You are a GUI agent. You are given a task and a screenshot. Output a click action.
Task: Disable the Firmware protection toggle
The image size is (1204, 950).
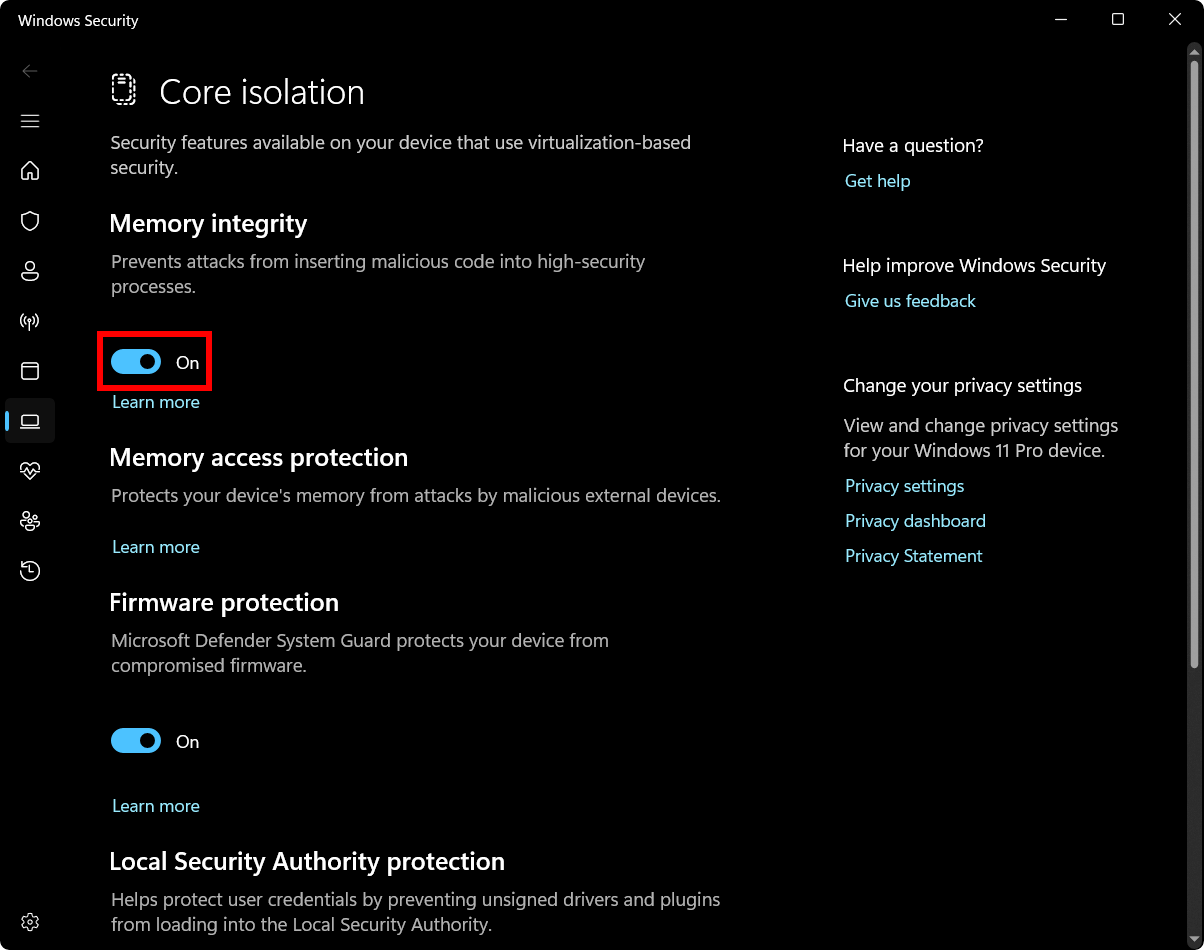pos(136,741)
